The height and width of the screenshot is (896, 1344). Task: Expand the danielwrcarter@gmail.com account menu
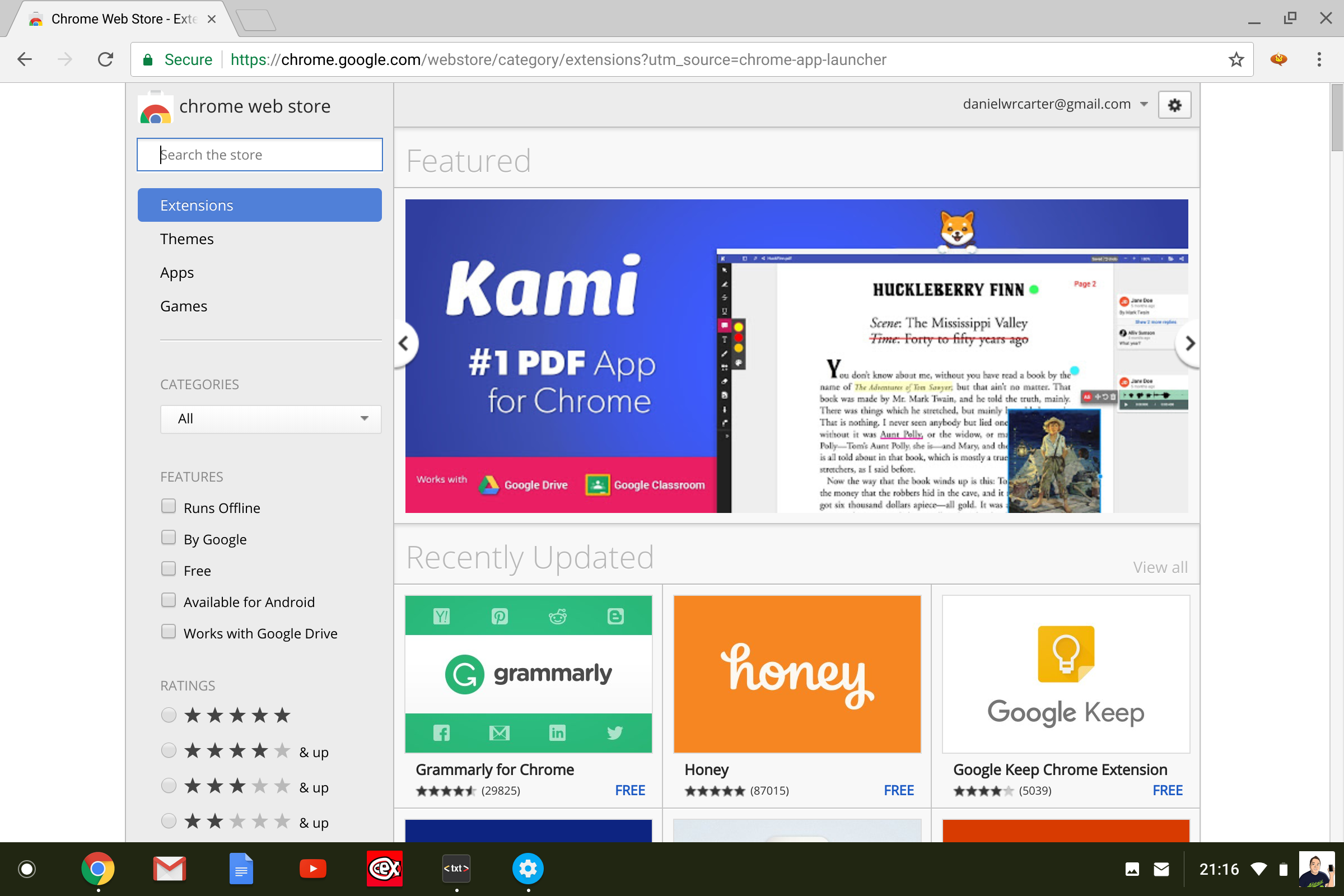tap(1055, 104)
